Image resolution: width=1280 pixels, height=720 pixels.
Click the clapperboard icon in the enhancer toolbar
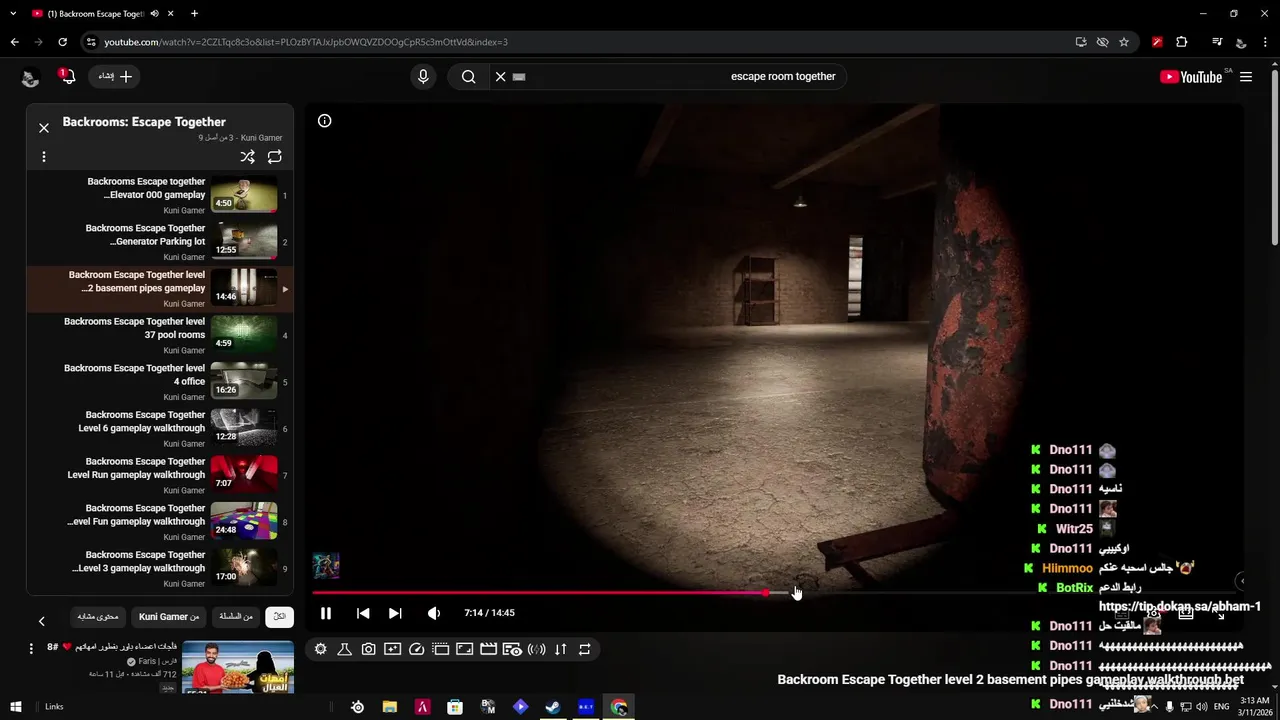point(489,649)
